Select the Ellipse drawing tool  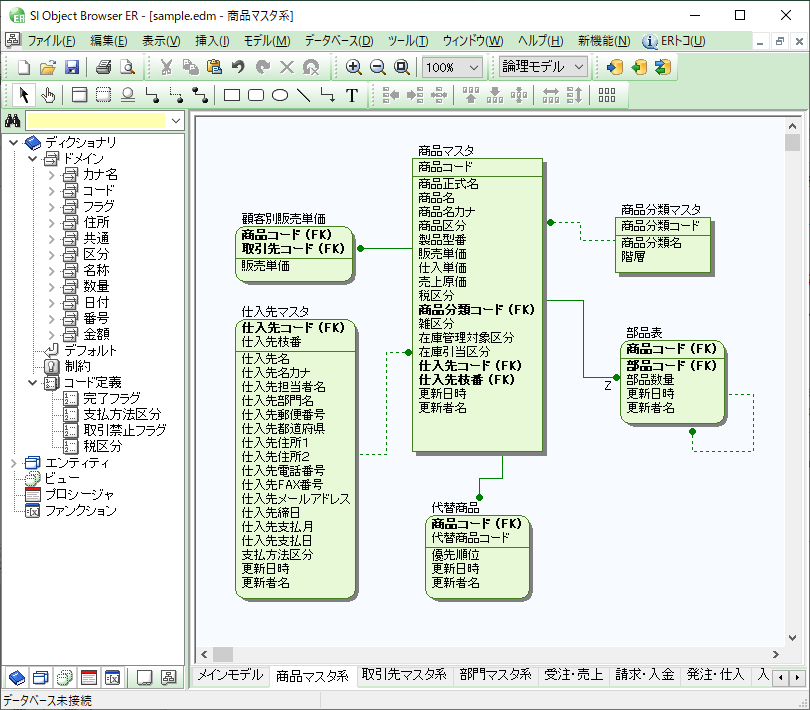coord(281,95)
